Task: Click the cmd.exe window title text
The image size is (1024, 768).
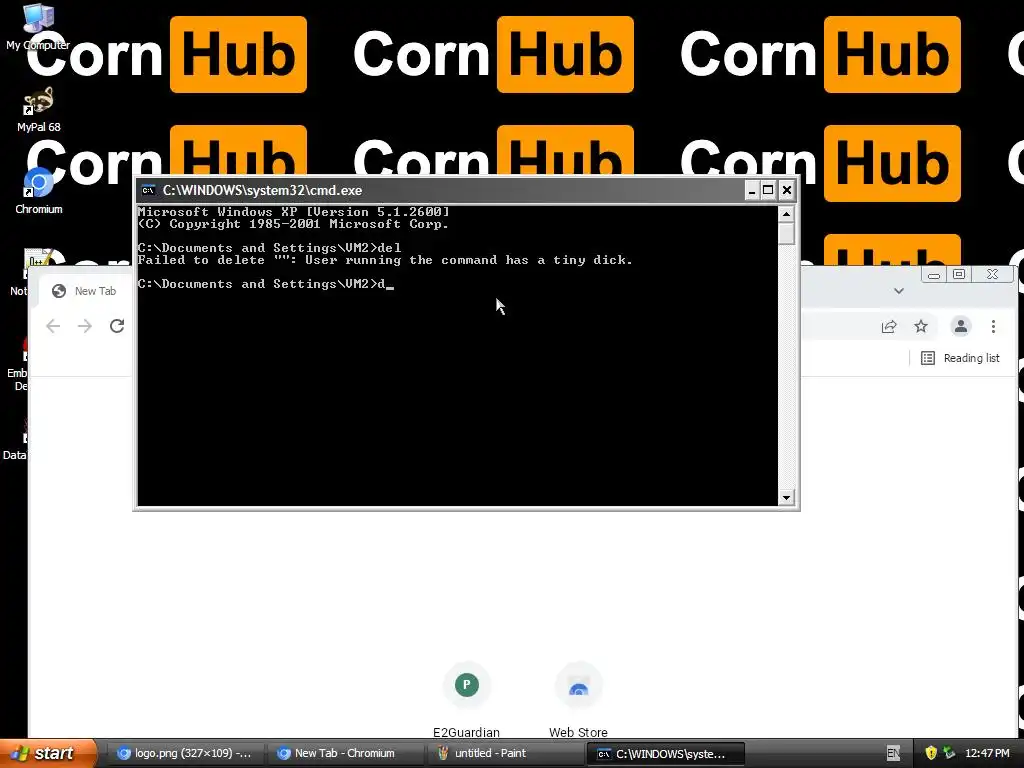Action: (x=262, y=190)
